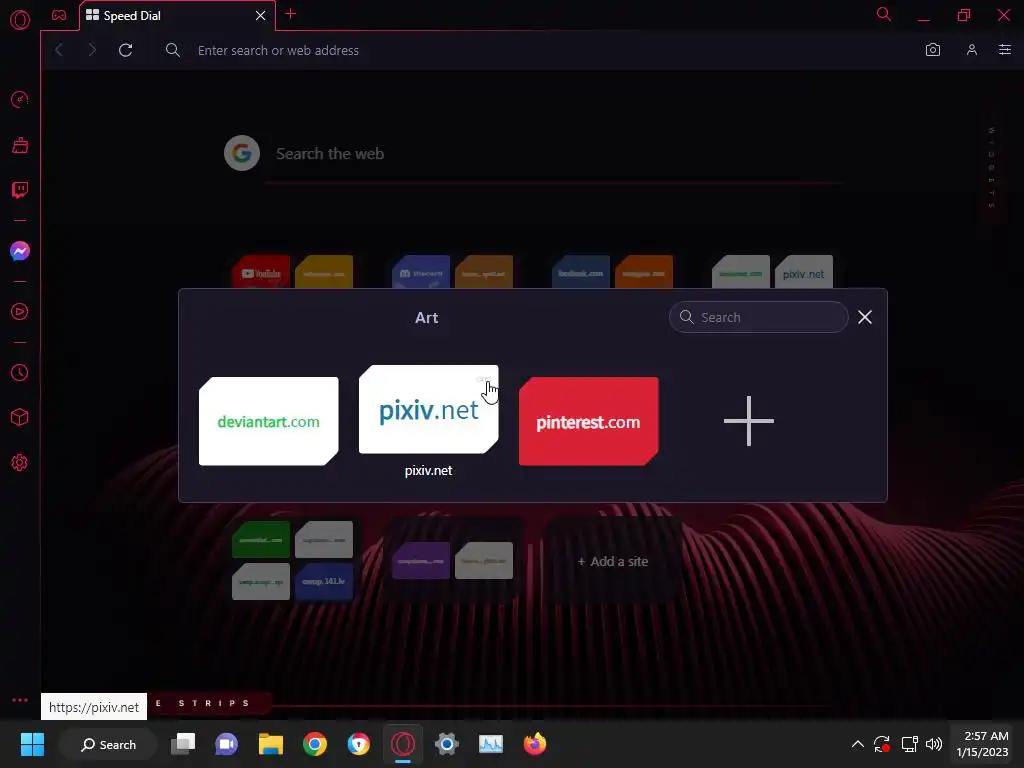Open the taskbar Search box
This screenshot has height=768, width=1024.
(108, 744)
